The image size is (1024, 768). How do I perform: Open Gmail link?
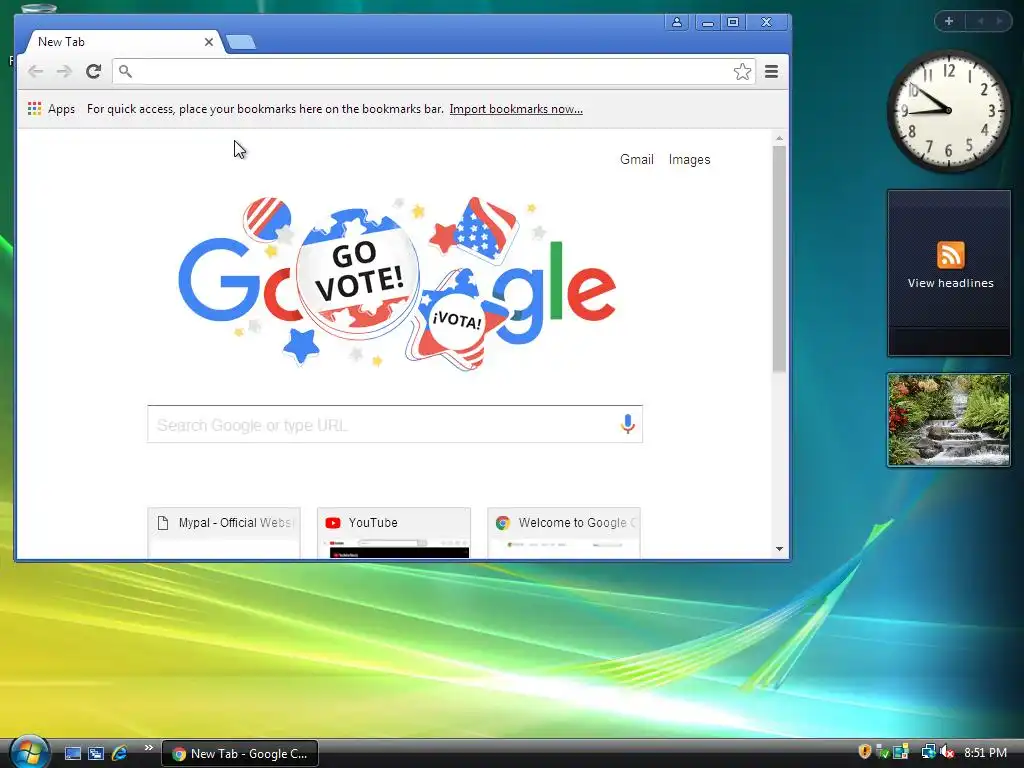[637, 159]
